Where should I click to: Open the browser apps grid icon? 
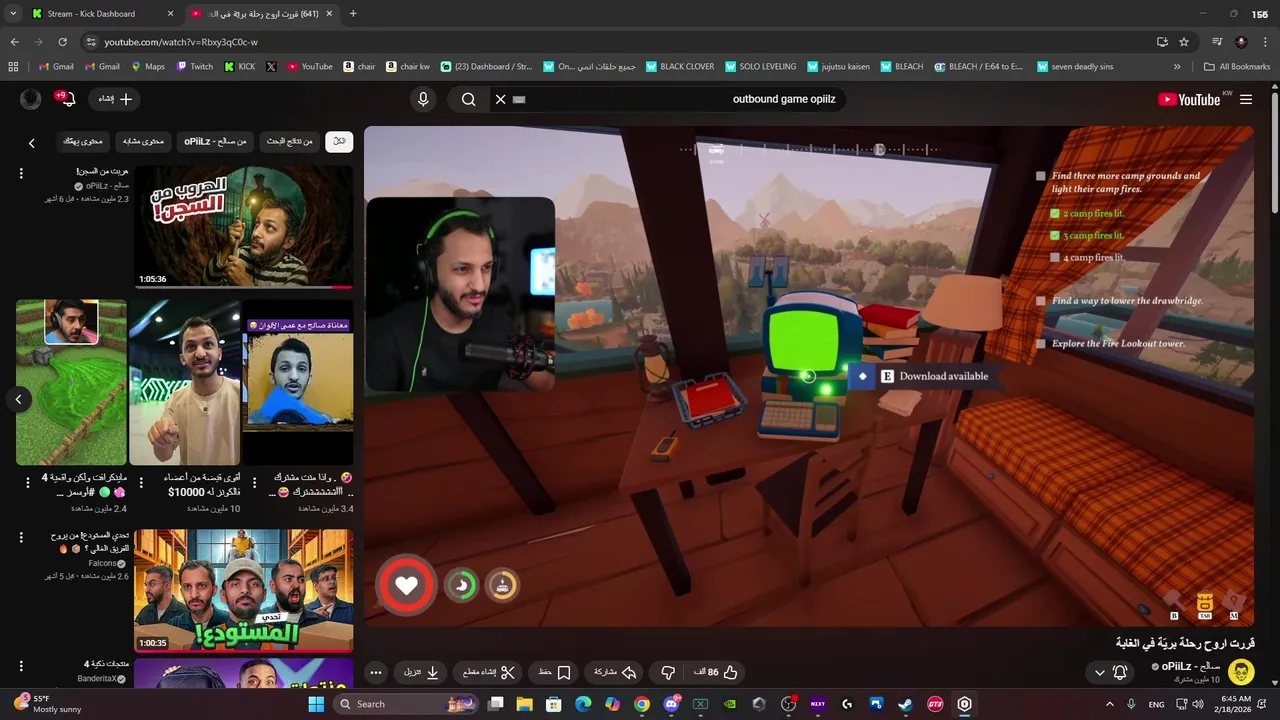pyautogui.click(x=13, y=67)
